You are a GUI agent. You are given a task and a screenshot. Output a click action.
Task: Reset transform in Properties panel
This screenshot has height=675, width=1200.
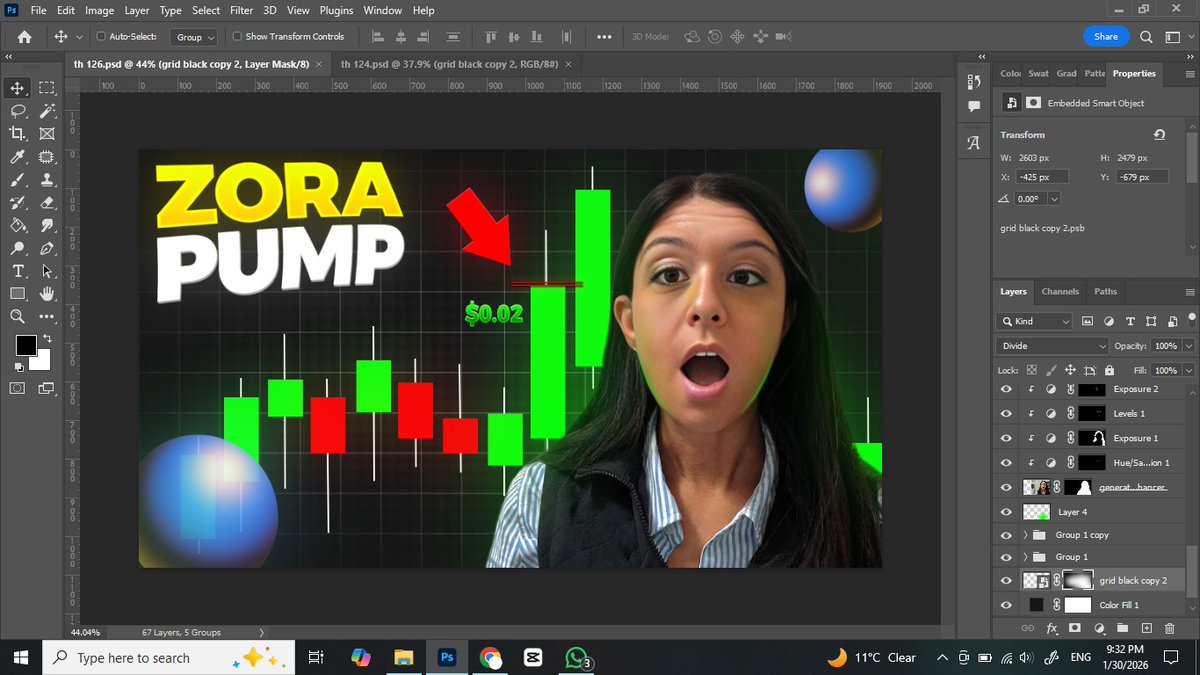[1159, 134]
